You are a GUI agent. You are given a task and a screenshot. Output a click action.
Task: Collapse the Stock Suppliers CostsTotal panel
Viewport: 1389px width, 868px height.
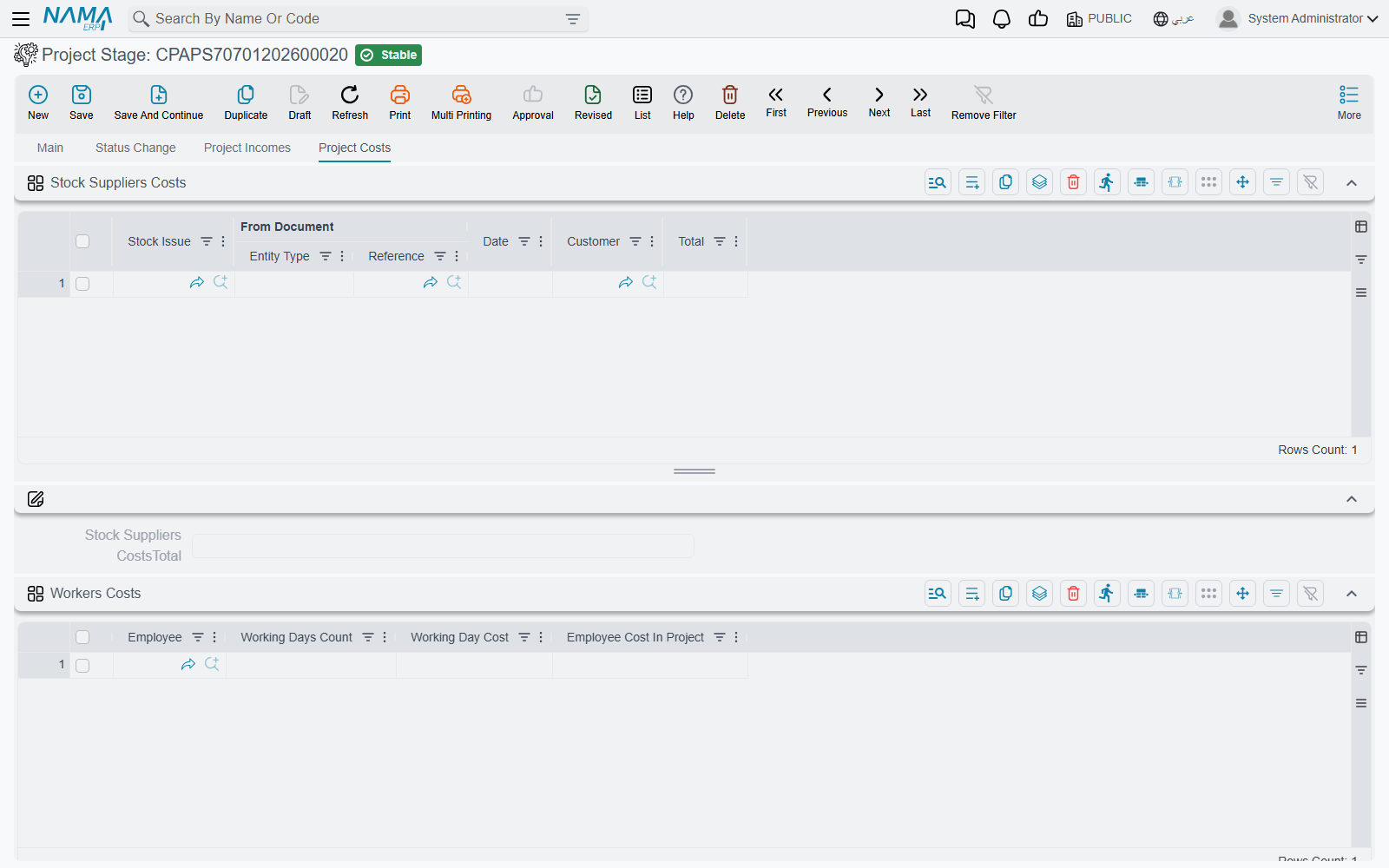coord(1352,499)
